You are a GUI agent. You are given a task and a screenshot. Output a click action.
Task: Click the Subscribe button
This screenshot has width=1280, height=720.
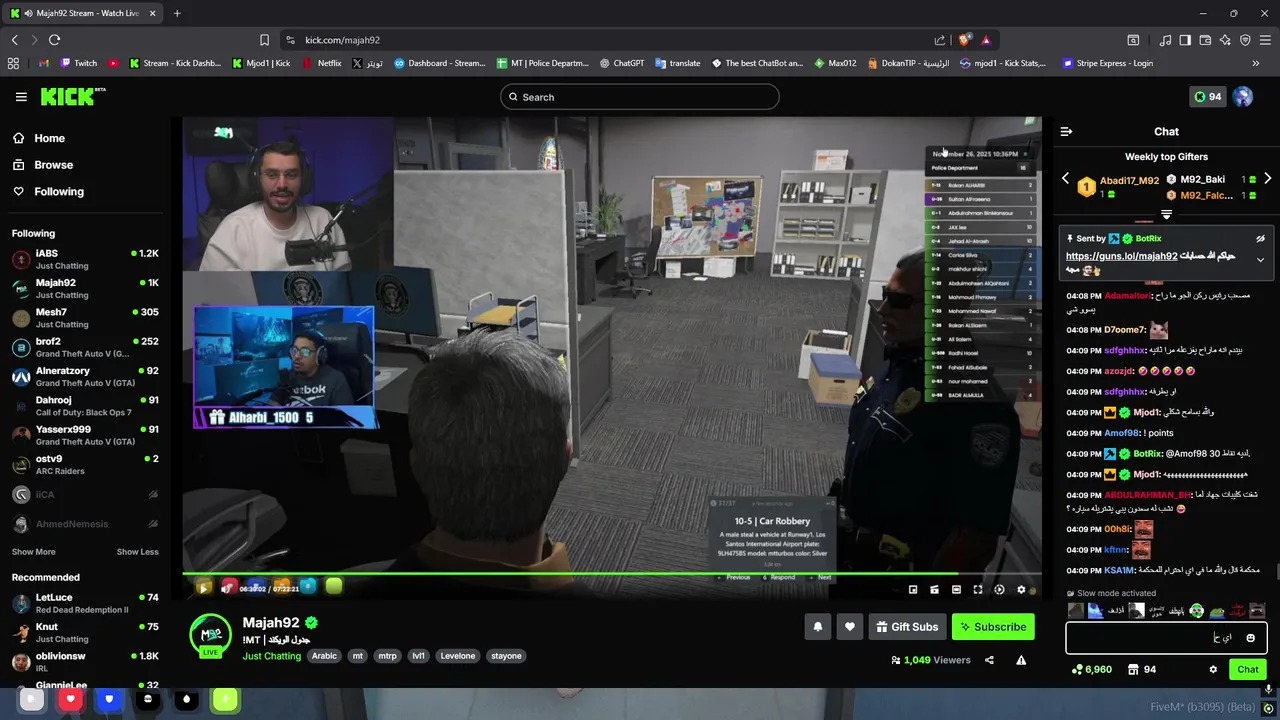[x=993, y=627]
